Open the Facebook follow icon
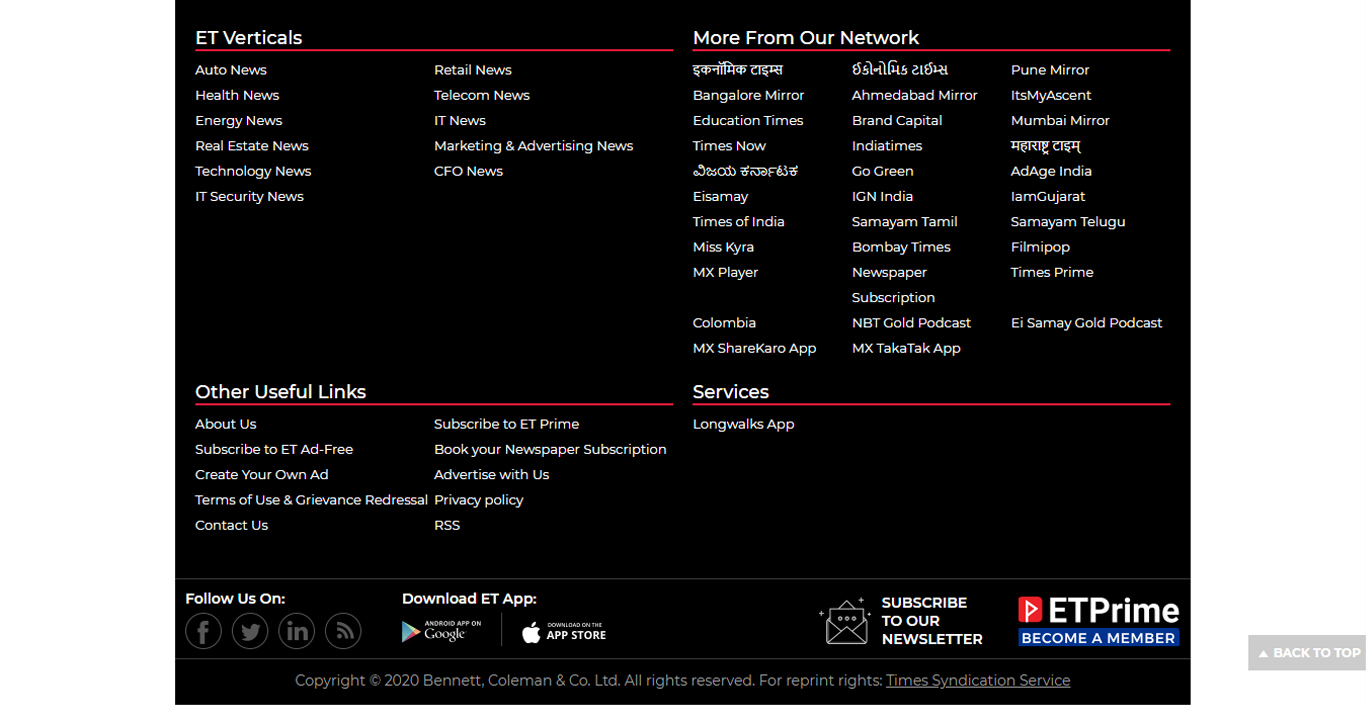The image size is (1366, 709). pos(203,631)
